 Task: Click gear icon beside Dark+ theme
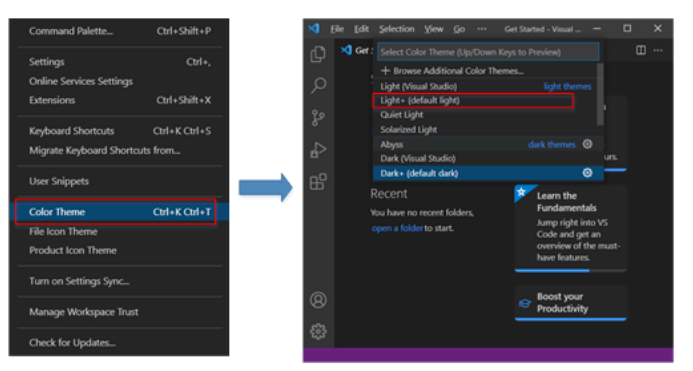click(587, 173)
